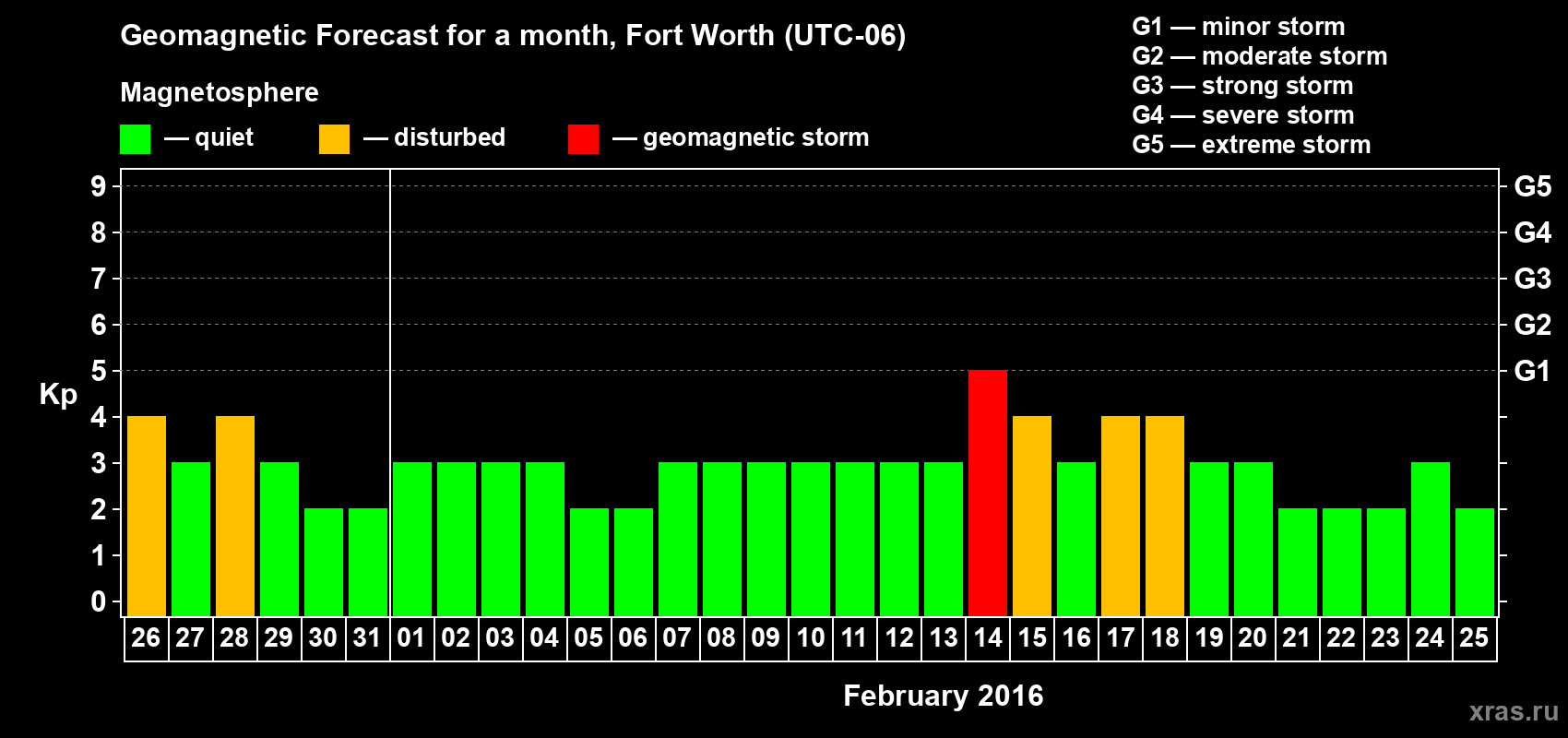Select the green bar for day 01
Viewport: 1568px width, 738px height.
pos(412,539)
